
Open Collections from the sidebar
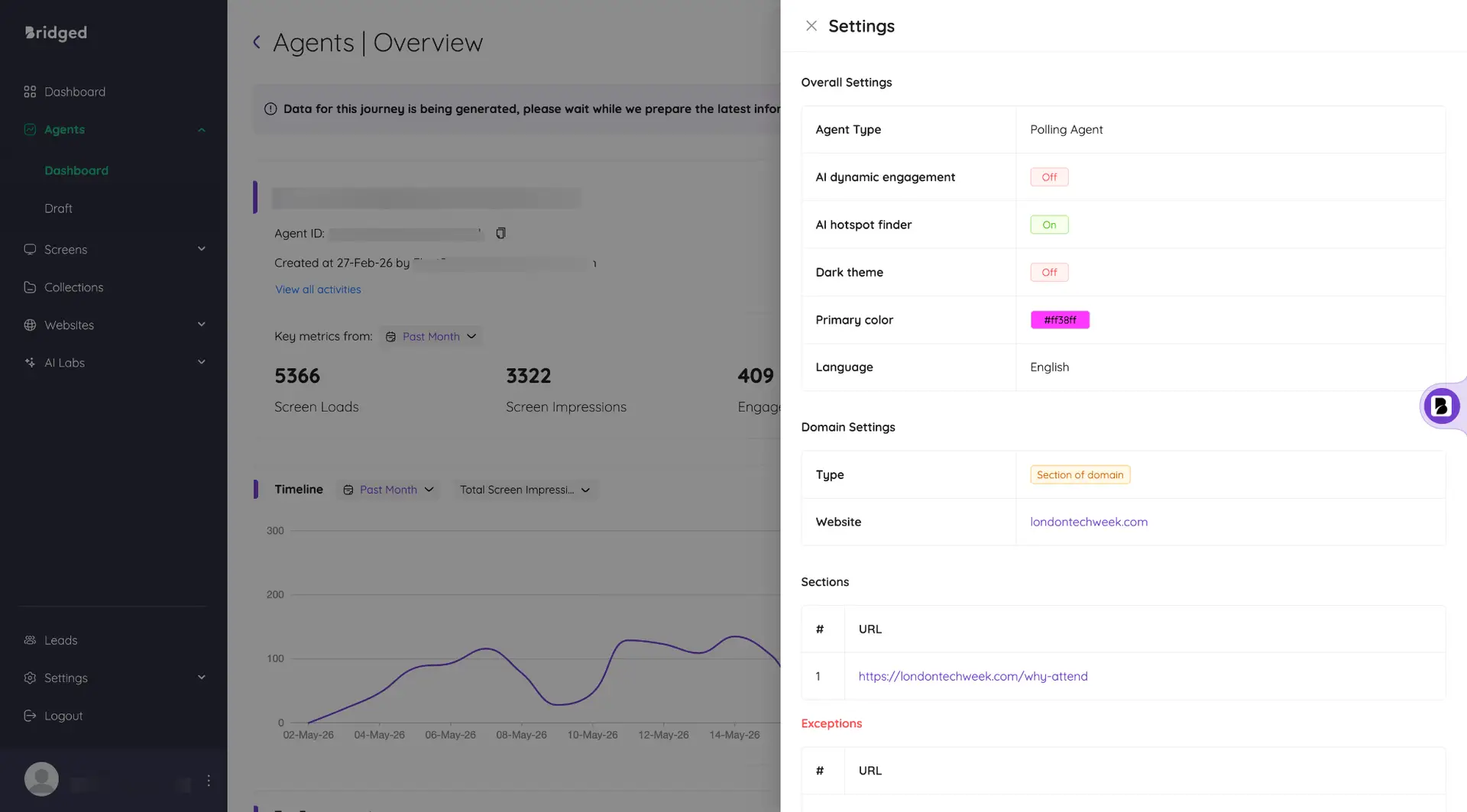[x=73, y=287]
